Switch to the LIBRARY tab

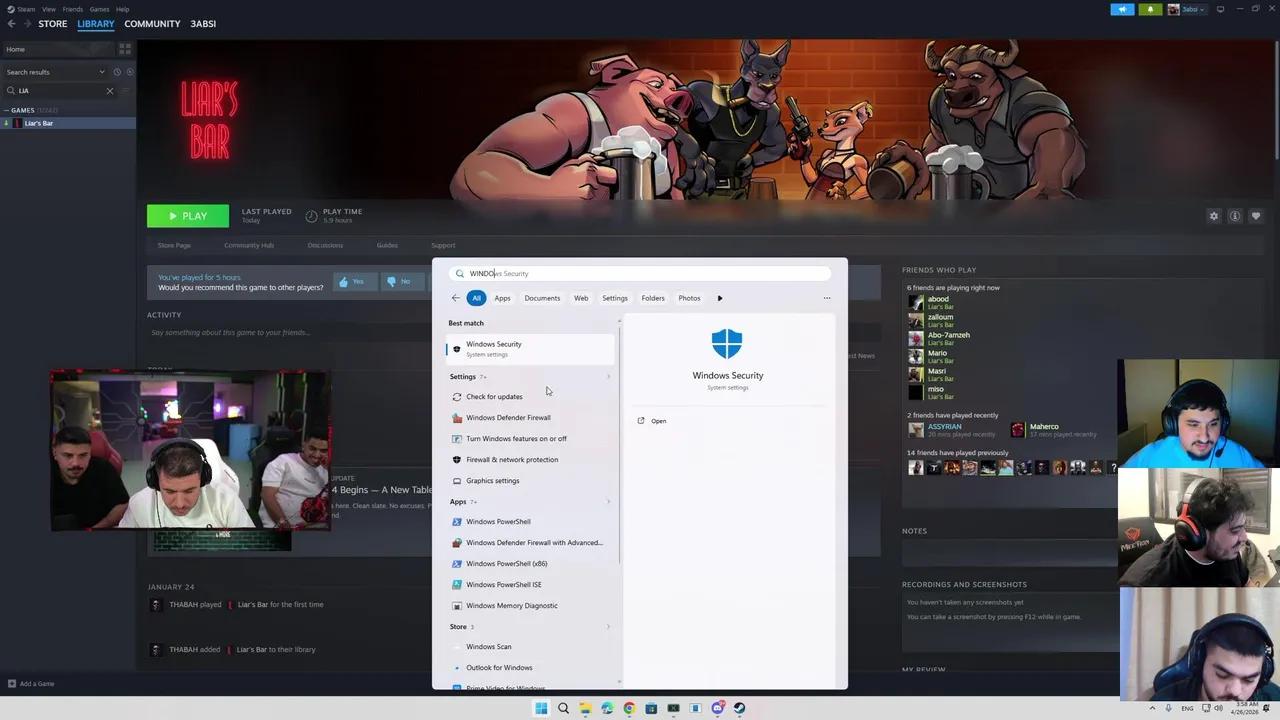click(96, 24)
